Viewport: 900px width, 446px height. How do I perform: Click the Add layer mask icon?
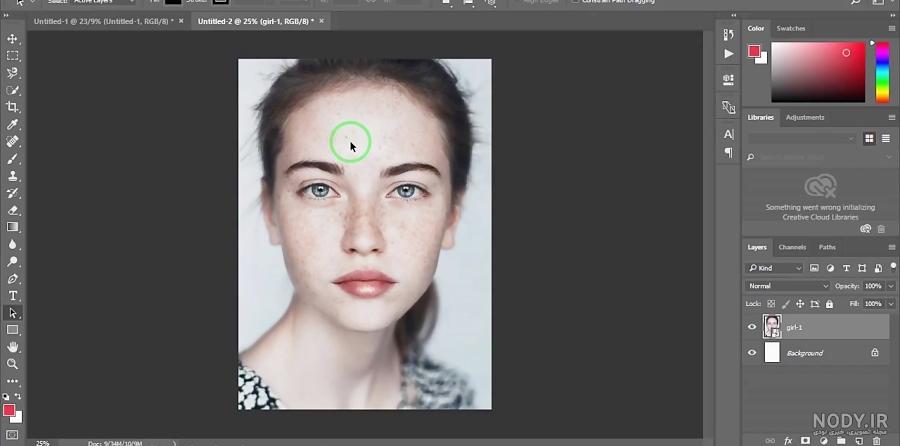(805, 441)
